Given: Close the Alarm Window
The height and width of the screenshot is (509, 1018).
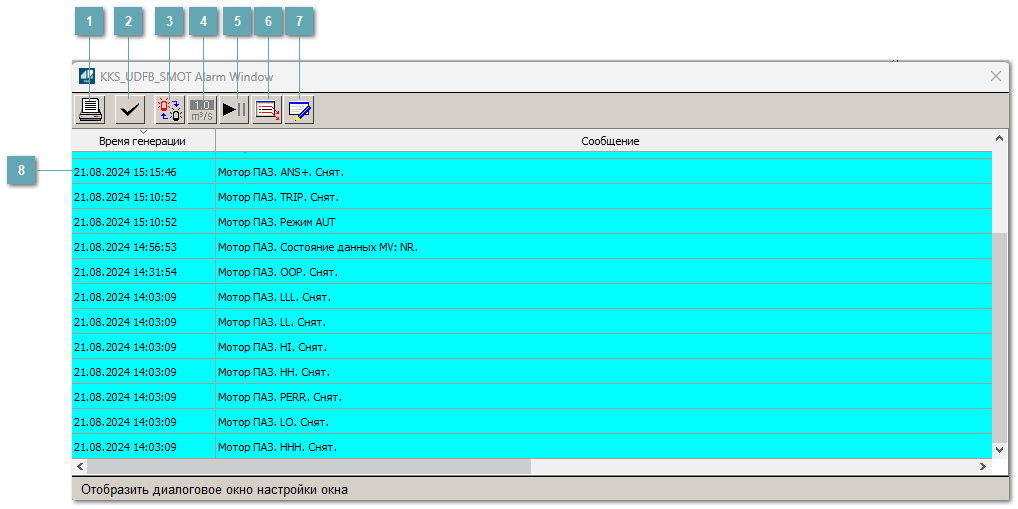Looking at the screenshot, I should [x=995, y=76].
